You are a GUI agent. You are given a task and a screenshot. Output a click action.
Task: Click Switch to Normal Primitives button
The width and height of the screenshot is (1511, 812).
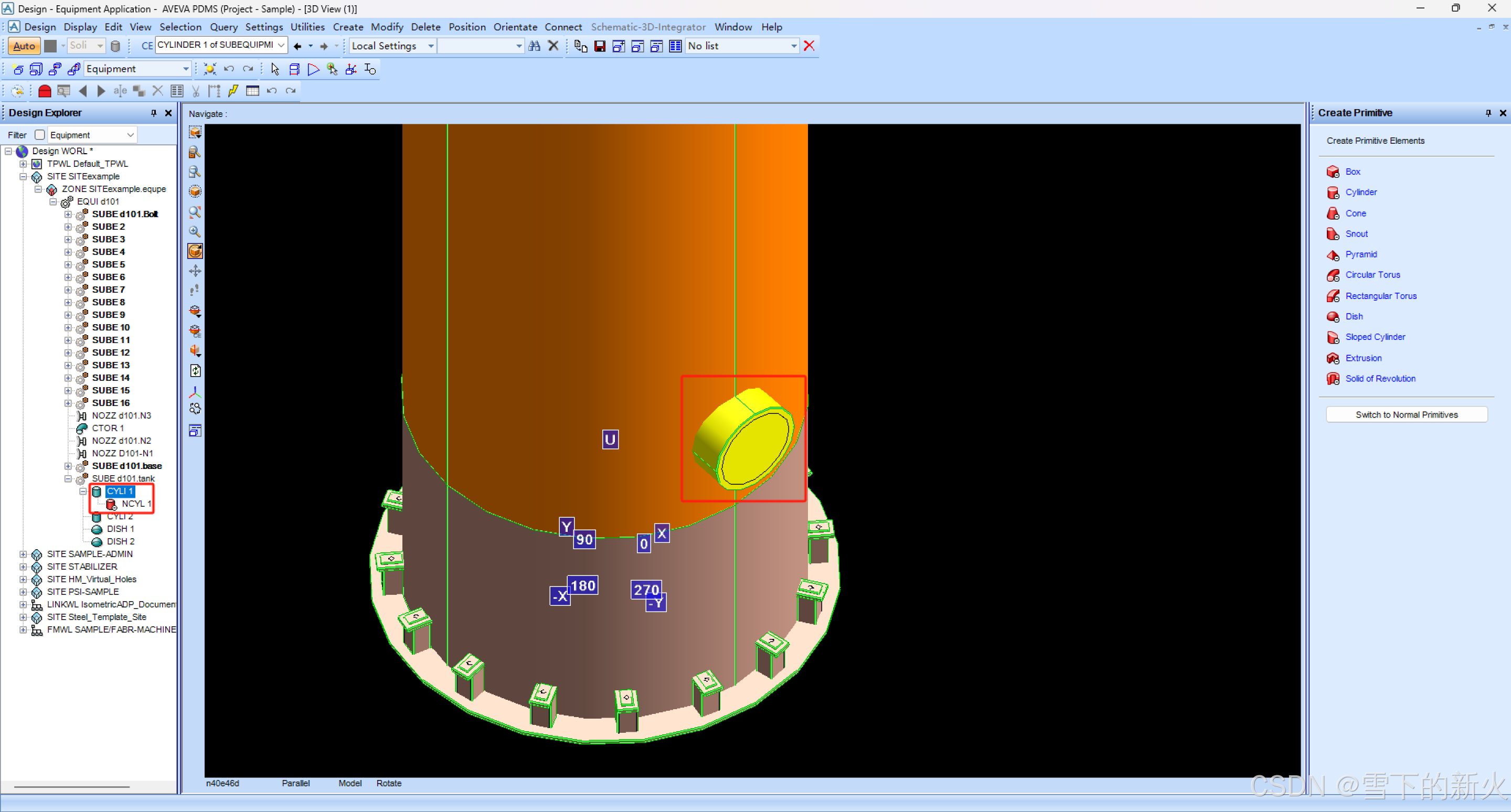(x=1406, y=414)
